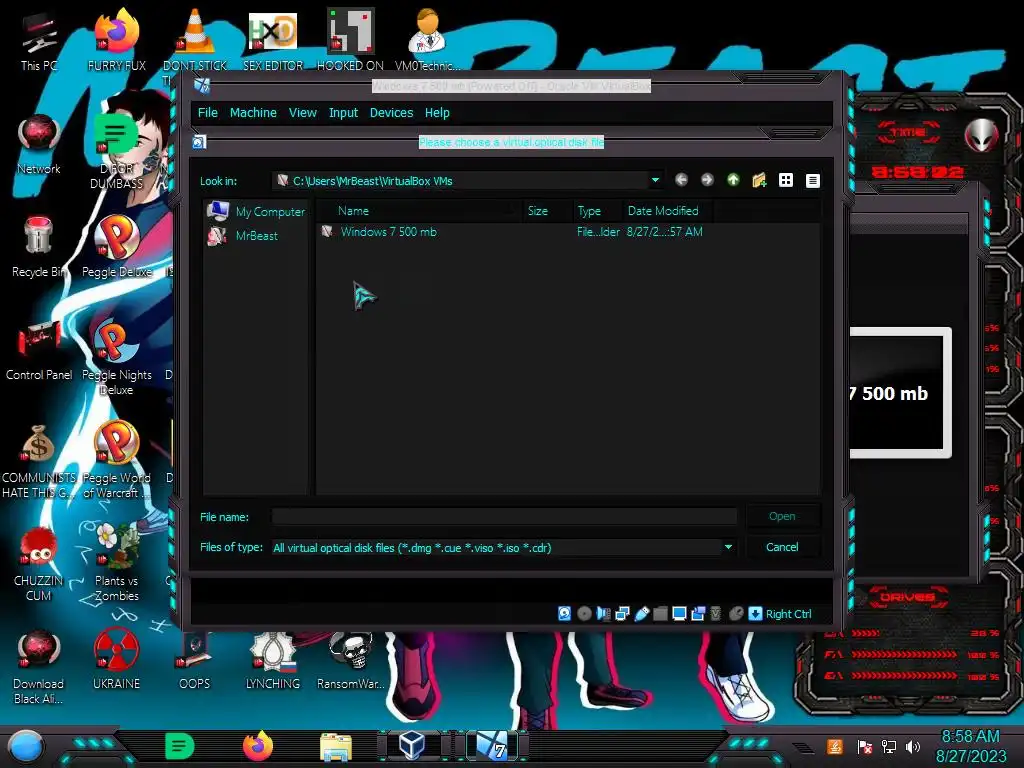This screenshot has height=768, width=1024.
Task: Select MrBeast in sidebar
Action: (x=243, y=236)
